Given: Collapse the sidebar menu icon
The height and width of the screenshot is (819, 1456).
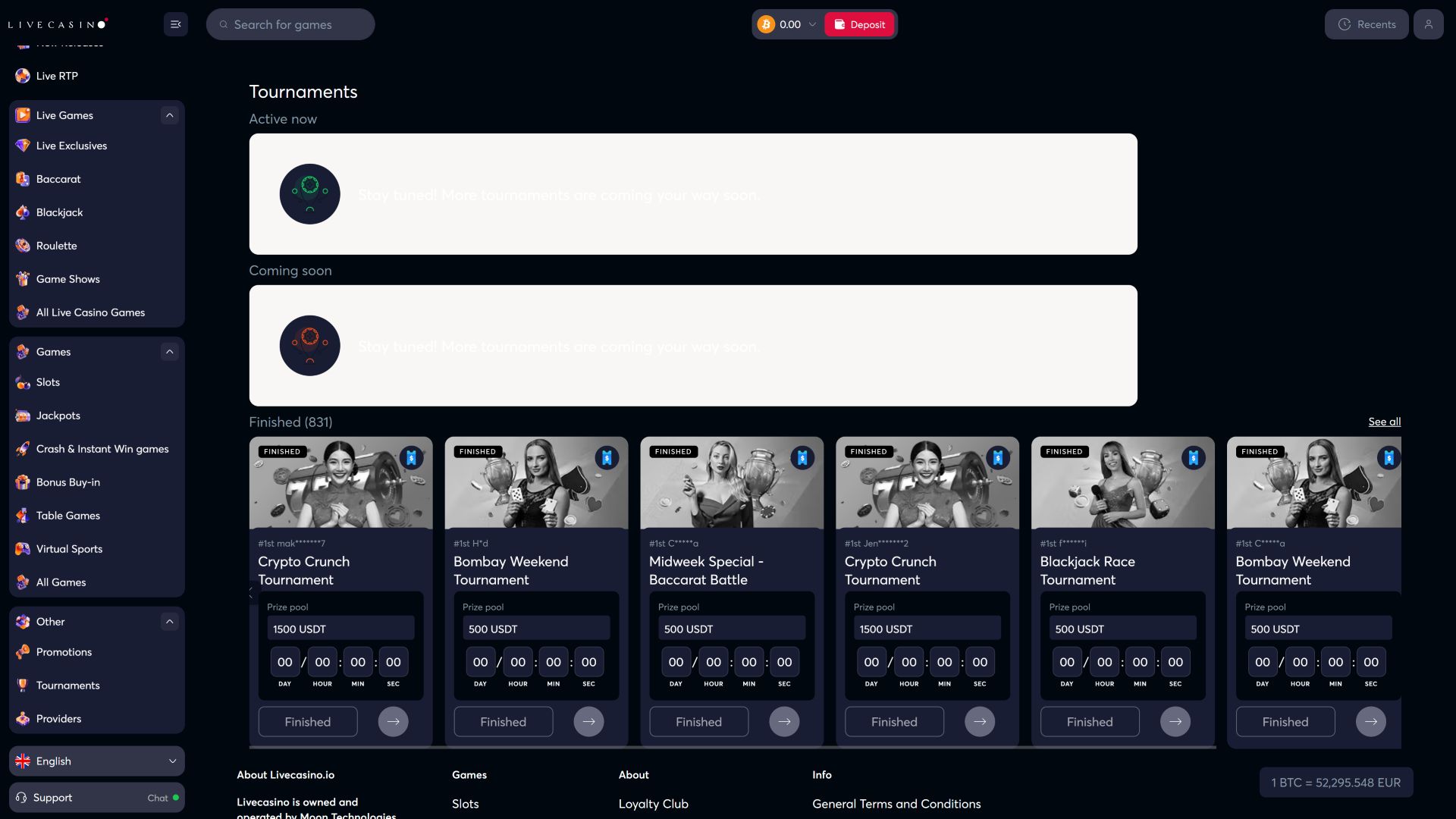Looking at the screenshot, I should tap(175, 24).
